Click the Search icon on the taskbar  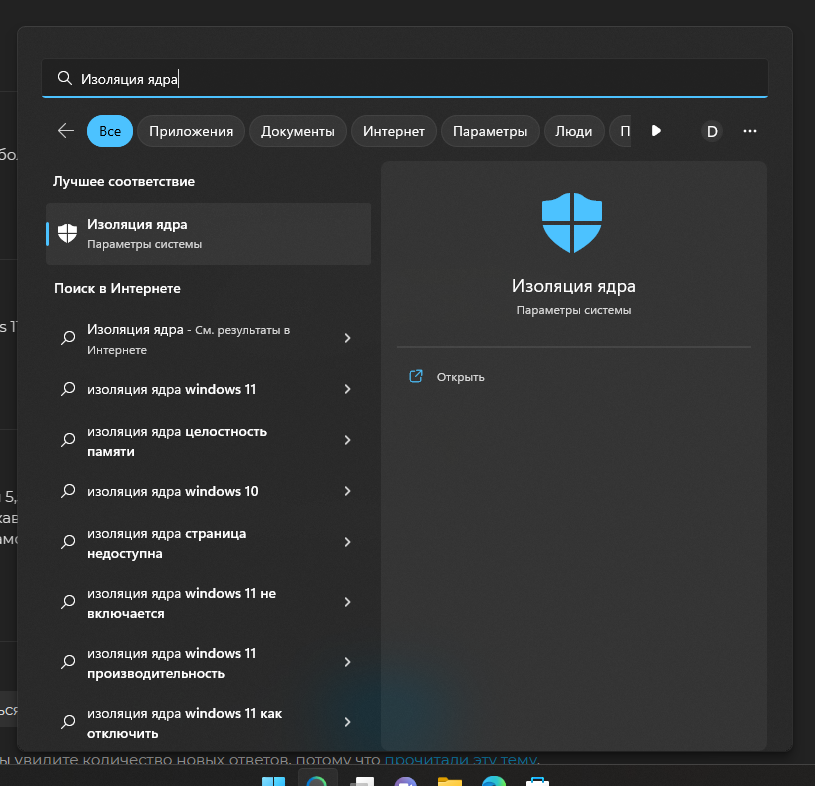click(317, 781)
